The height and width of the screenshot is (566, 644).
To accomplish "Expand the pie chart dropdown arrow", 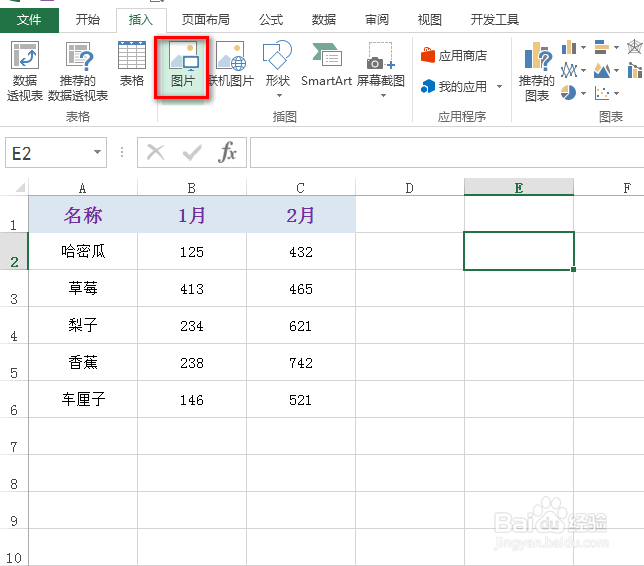I will tap(583, 94).
